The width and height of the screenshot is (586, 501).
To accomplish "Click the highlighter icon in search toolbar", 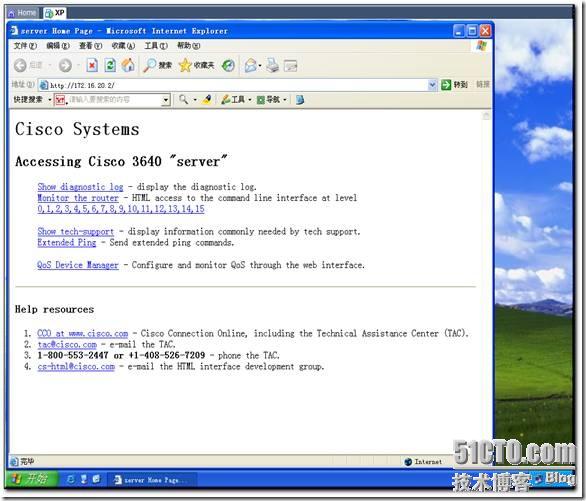I will point(207,99).
